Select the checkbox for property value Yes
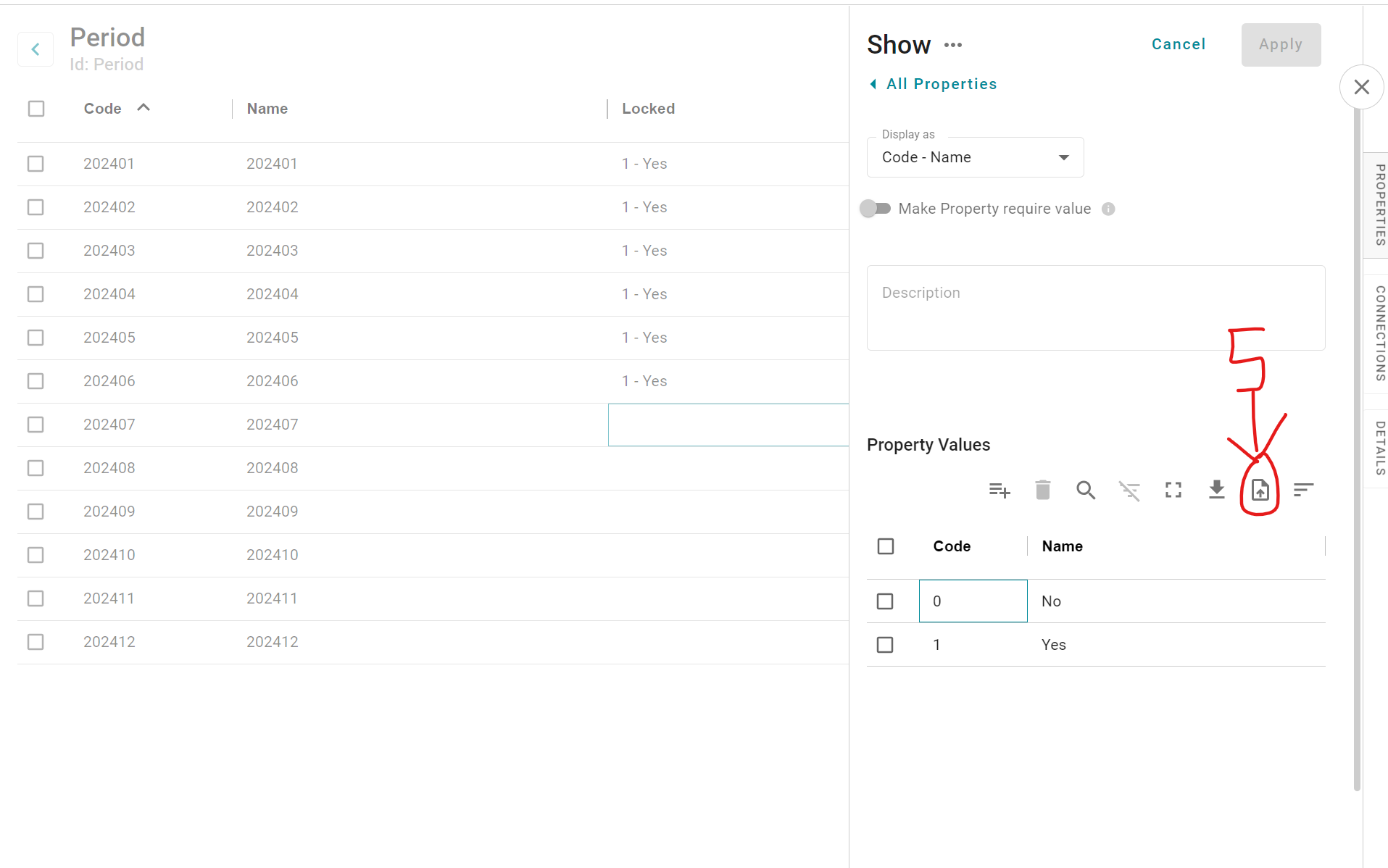Viewport: 1388px width, 868px height. [x=885, y=645]
